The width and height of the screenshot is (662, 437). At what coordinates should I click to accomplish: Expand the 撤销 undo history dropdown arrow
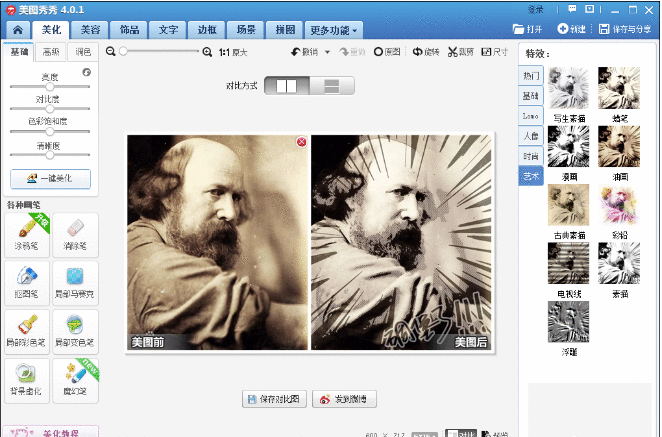coord(327,52)
